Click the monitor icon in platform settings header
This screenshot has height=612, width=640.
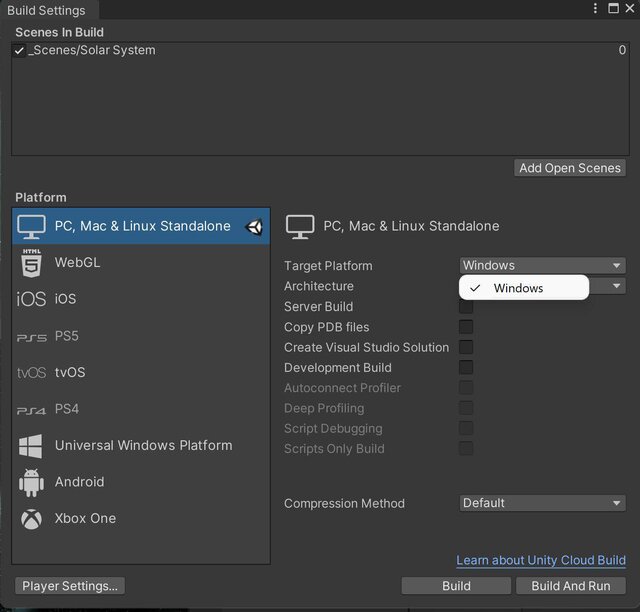300,227
